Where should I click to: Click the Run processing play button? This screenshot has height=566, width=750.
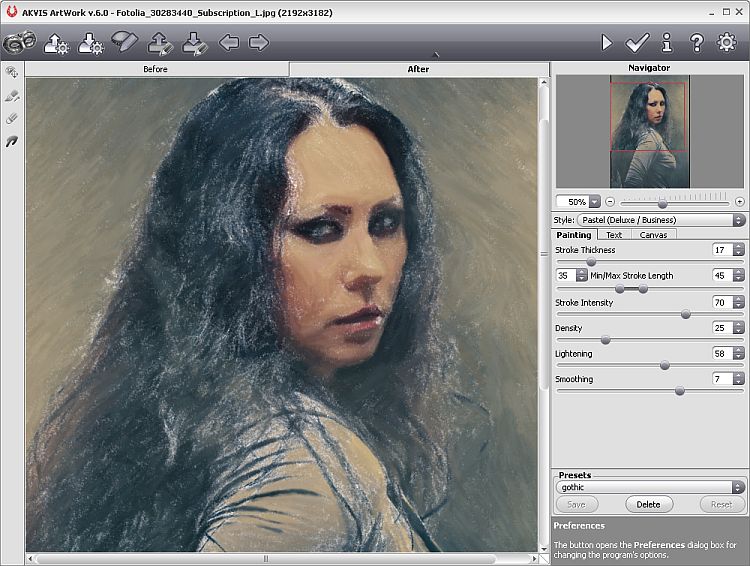pyautogui.click(x=606, y=43)
